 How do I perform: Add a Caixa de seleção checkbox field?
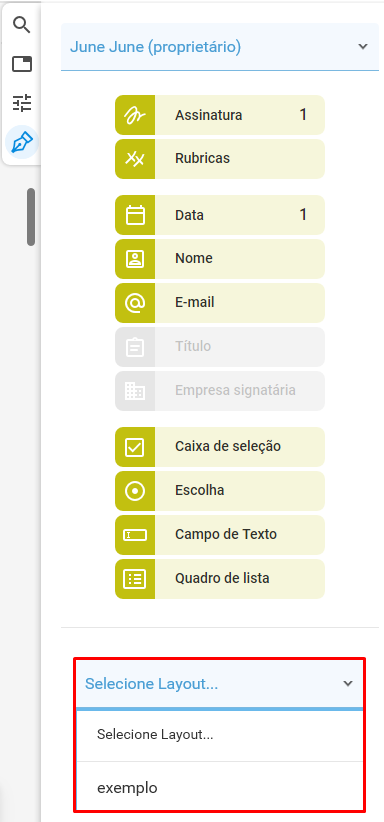pyautogui.click(x=220, y=447)
